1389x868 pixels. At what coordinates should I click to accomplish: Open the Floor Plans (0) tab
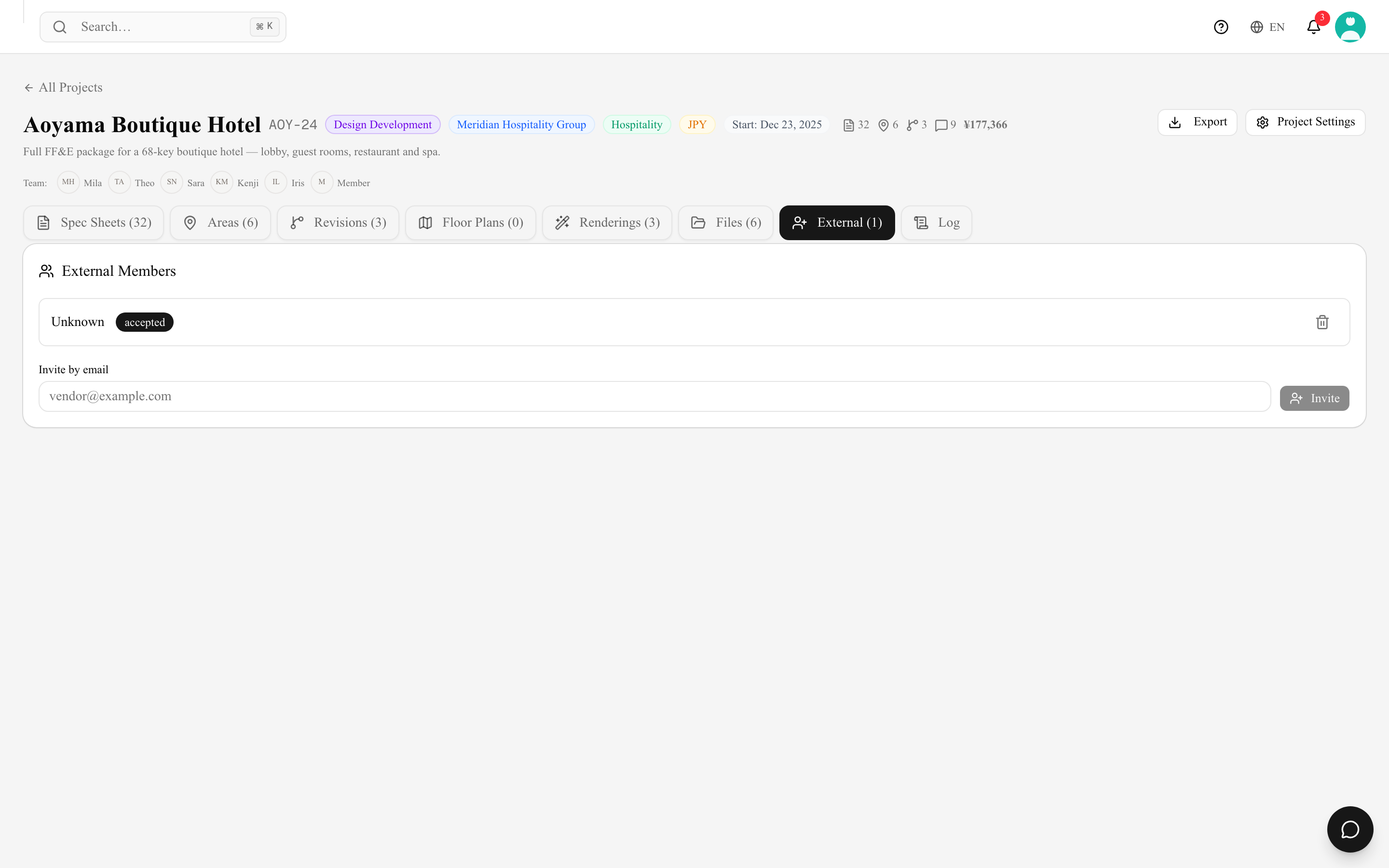tap(471, 223)
